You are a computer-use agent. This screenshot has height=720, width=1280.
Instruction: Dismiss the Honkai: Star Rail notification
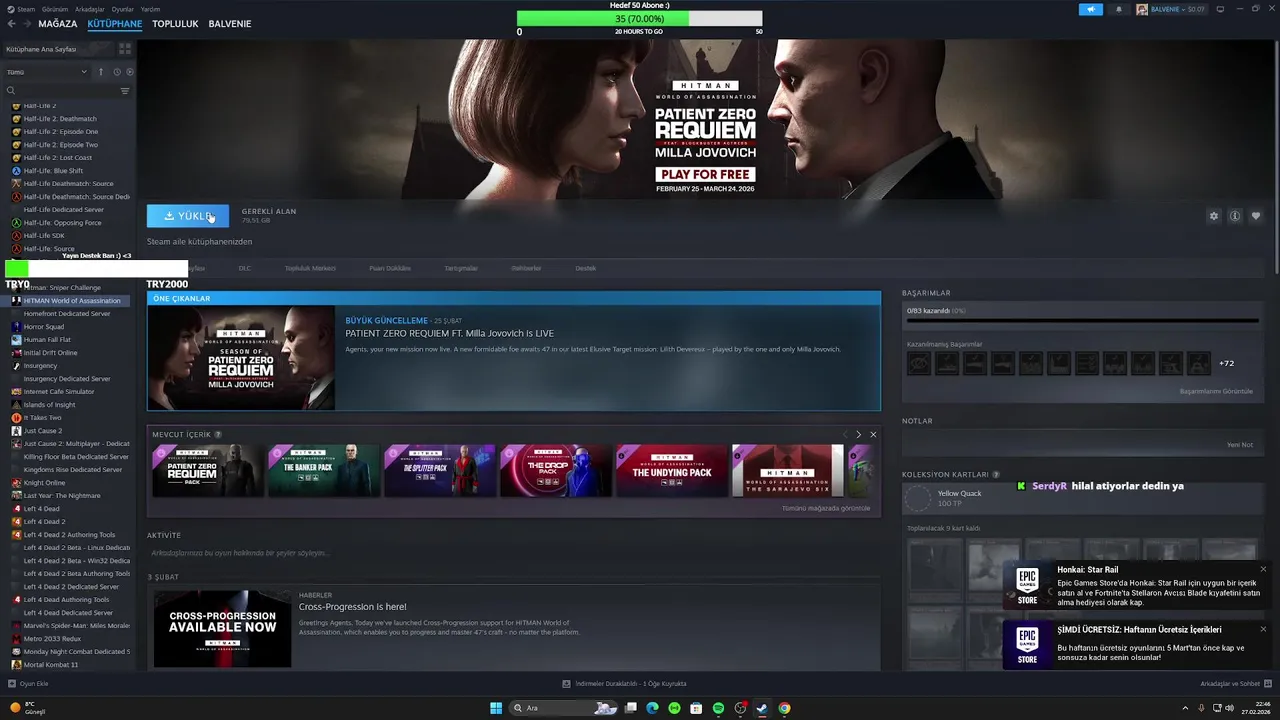(x=1263, y=569)
